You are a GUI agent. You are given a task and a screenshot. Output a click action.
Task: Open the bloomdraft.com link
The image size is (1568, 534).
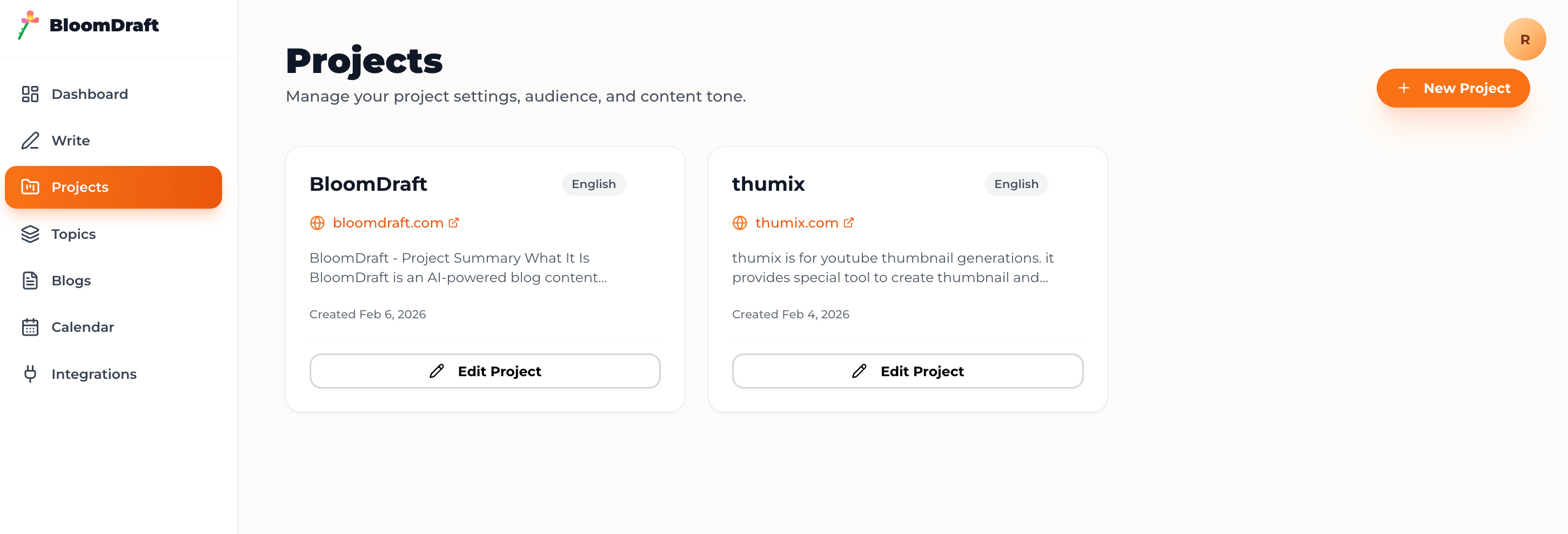[x=388, y=223]
